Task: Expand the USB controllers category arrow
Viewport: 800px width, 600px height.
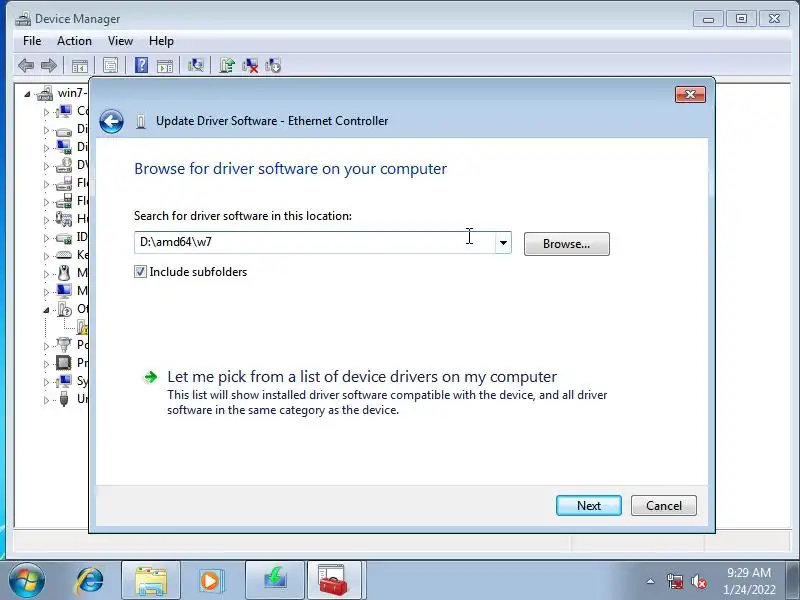Action: (46, 400)
